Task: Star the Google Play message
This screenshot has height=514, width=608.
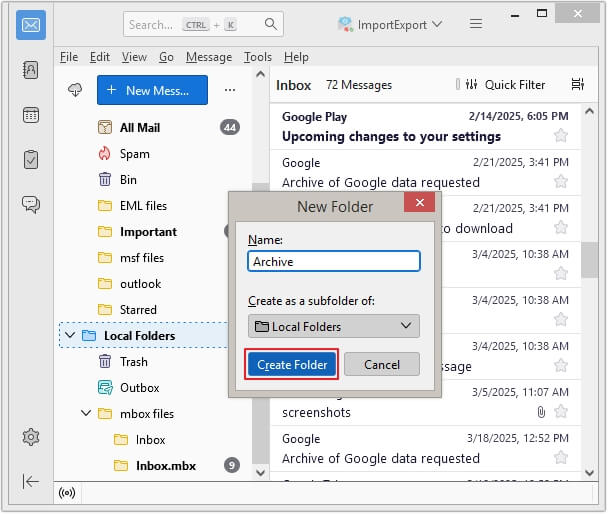Action: tap(561, 136)
